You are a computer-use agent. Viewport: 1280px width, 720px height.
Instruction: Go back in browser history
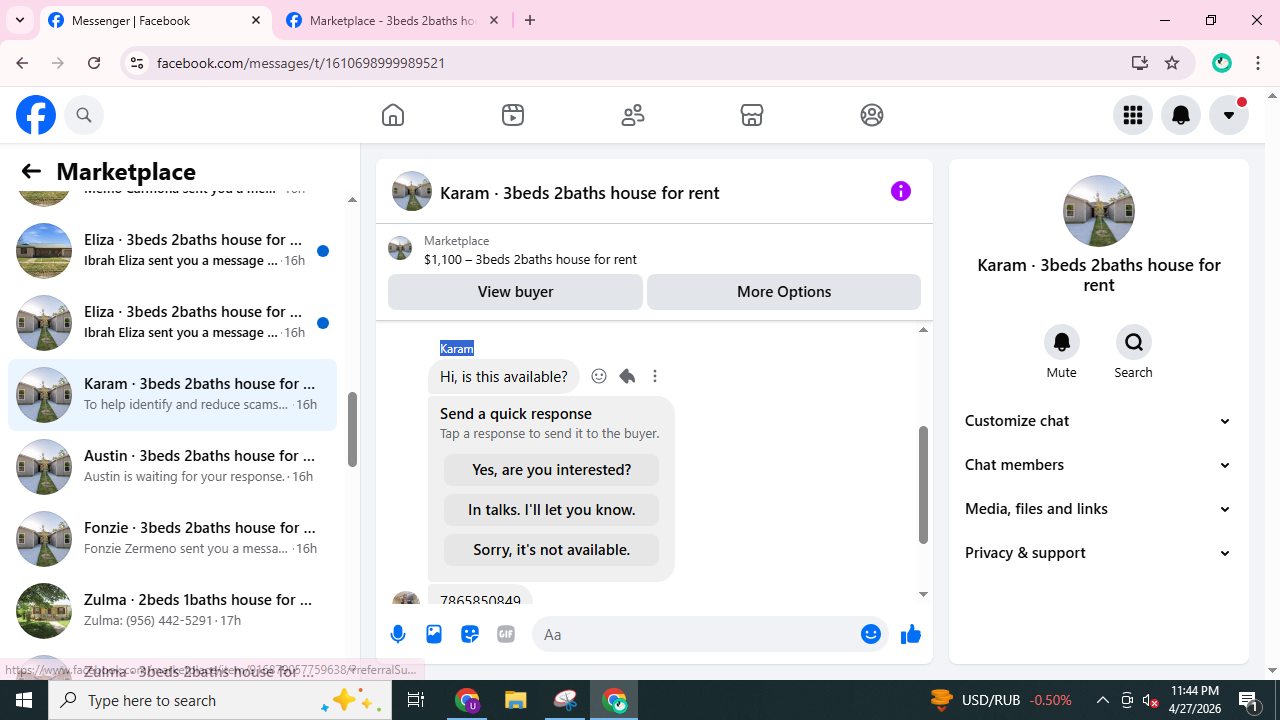point(22,63)
